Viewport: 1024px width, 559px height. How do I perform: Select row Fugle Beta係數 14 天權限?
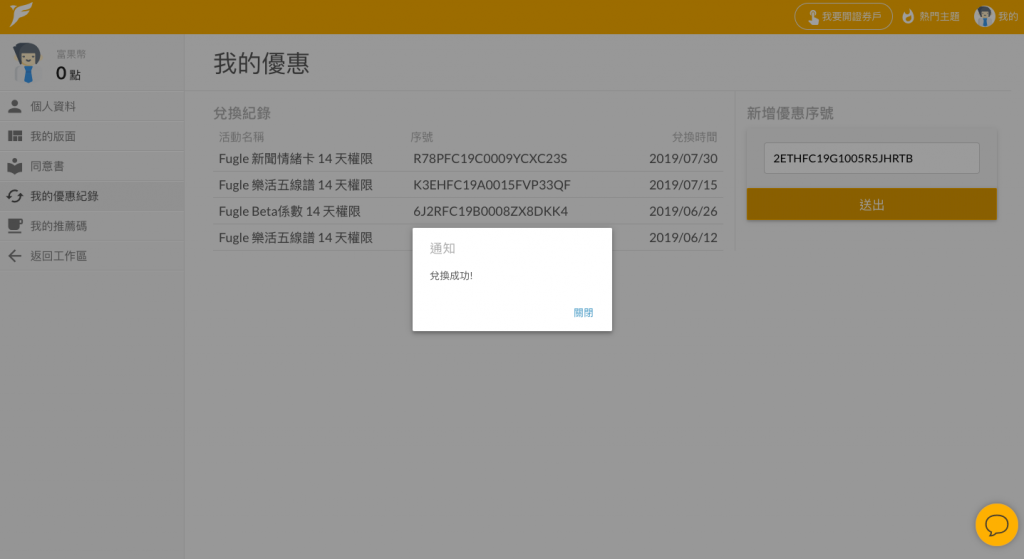tap(468, 211)
